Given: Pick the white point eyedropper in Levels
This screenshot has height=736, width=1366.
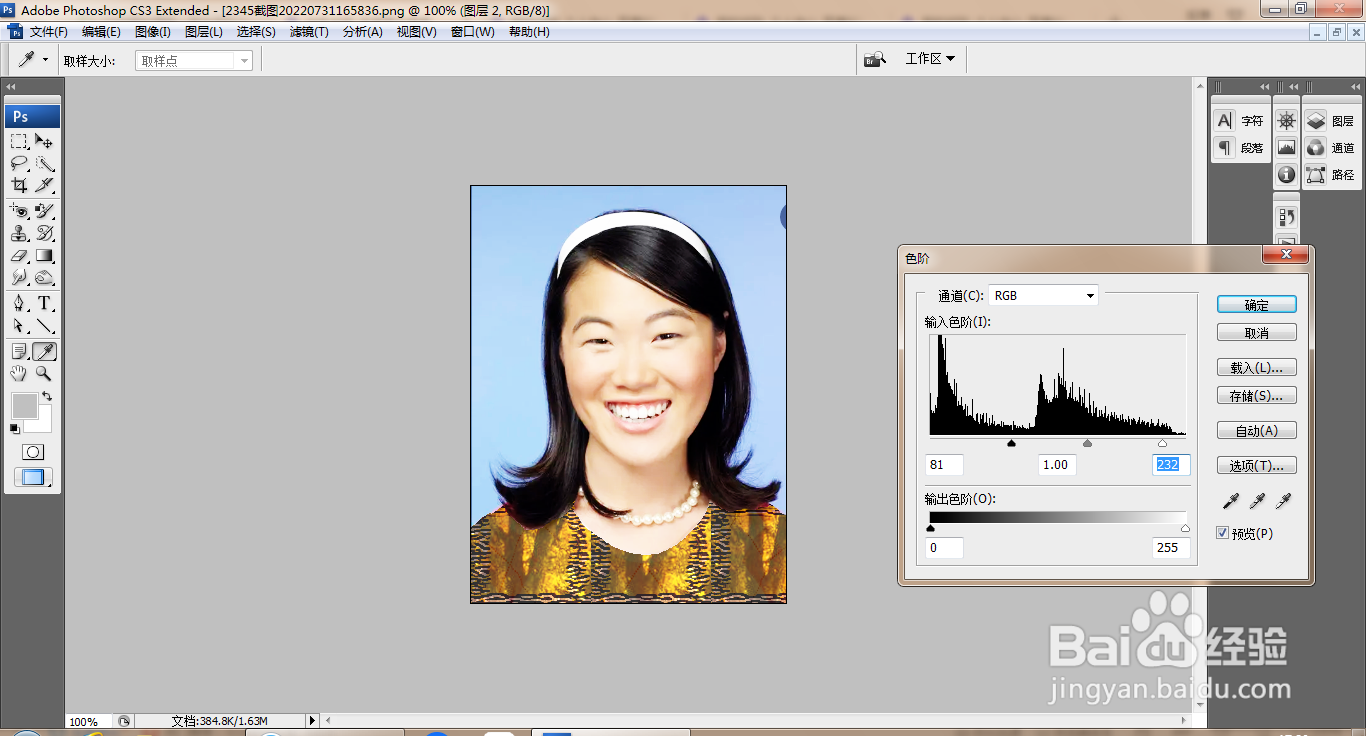Looking at the screenshot, I should tap(1282, 500).
